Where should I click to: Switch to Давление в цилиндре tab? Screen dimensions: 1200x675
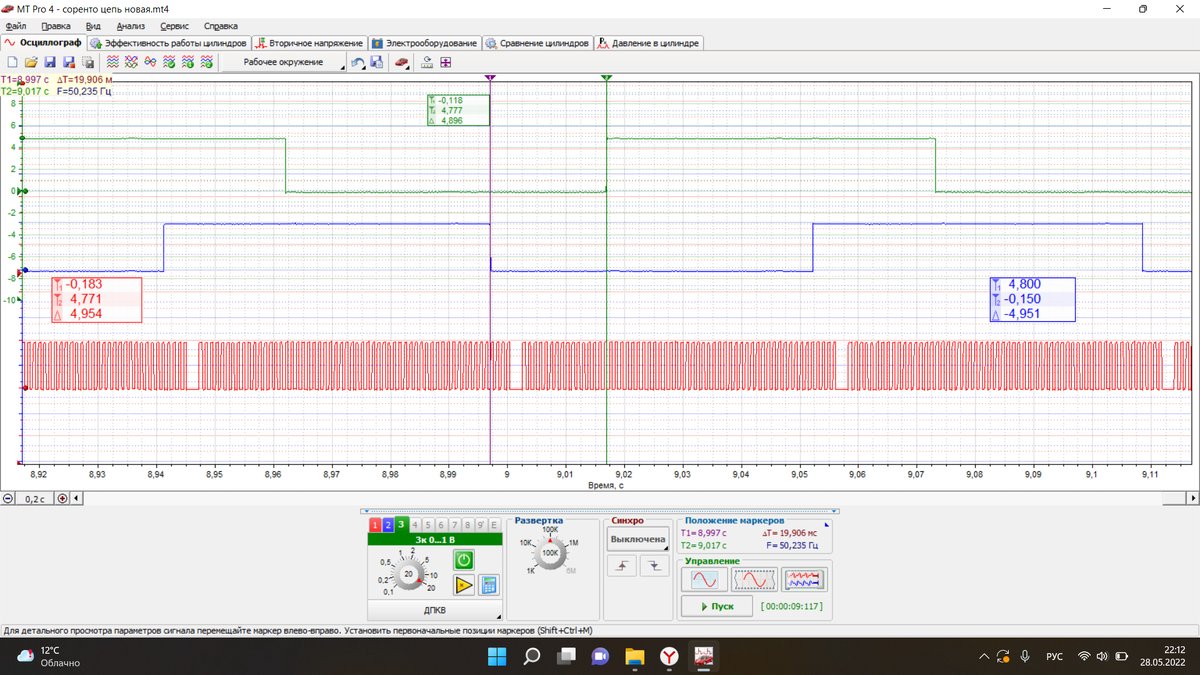648,43
